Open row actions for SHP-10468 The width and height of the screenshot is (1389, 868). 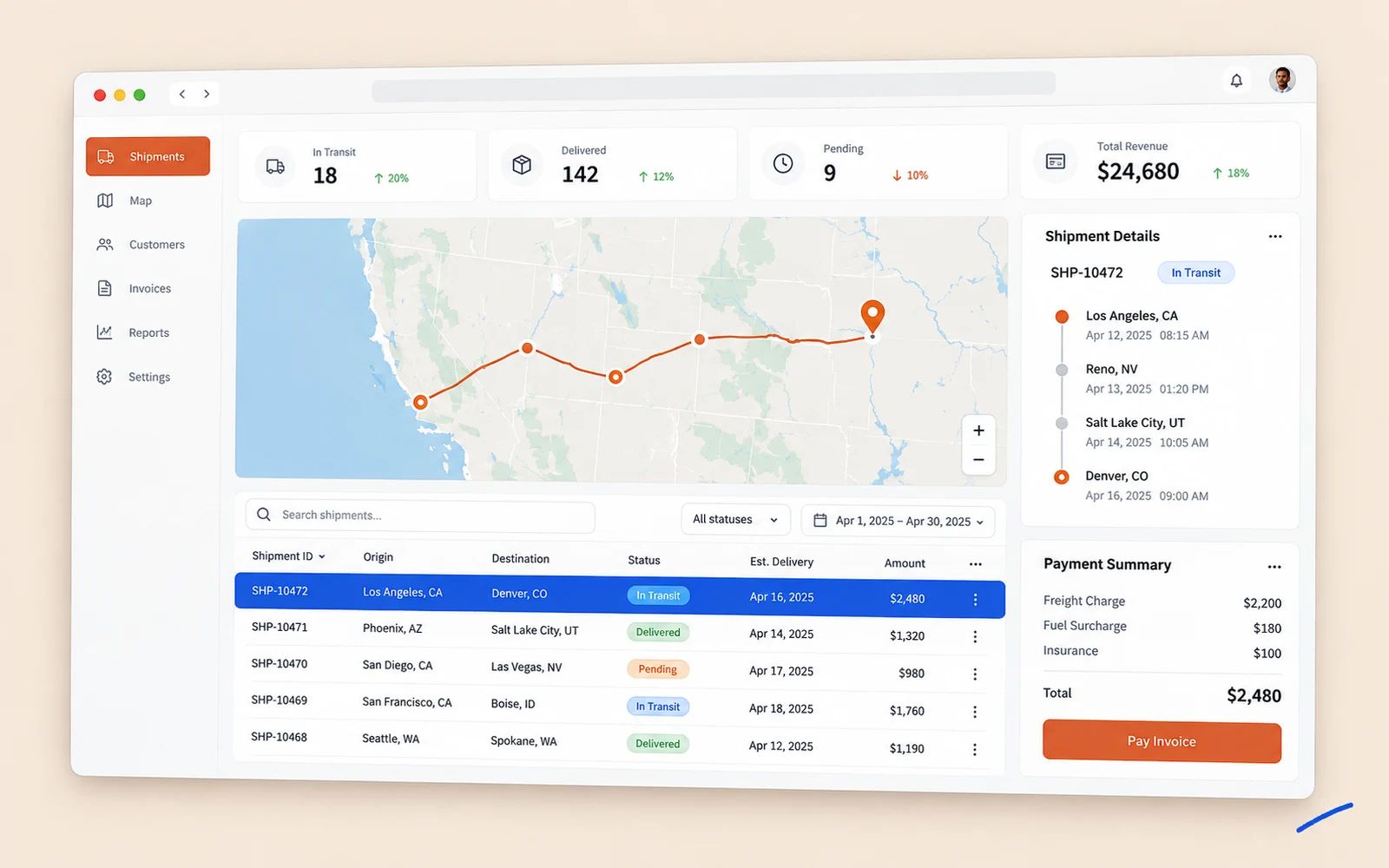point(975,749)
